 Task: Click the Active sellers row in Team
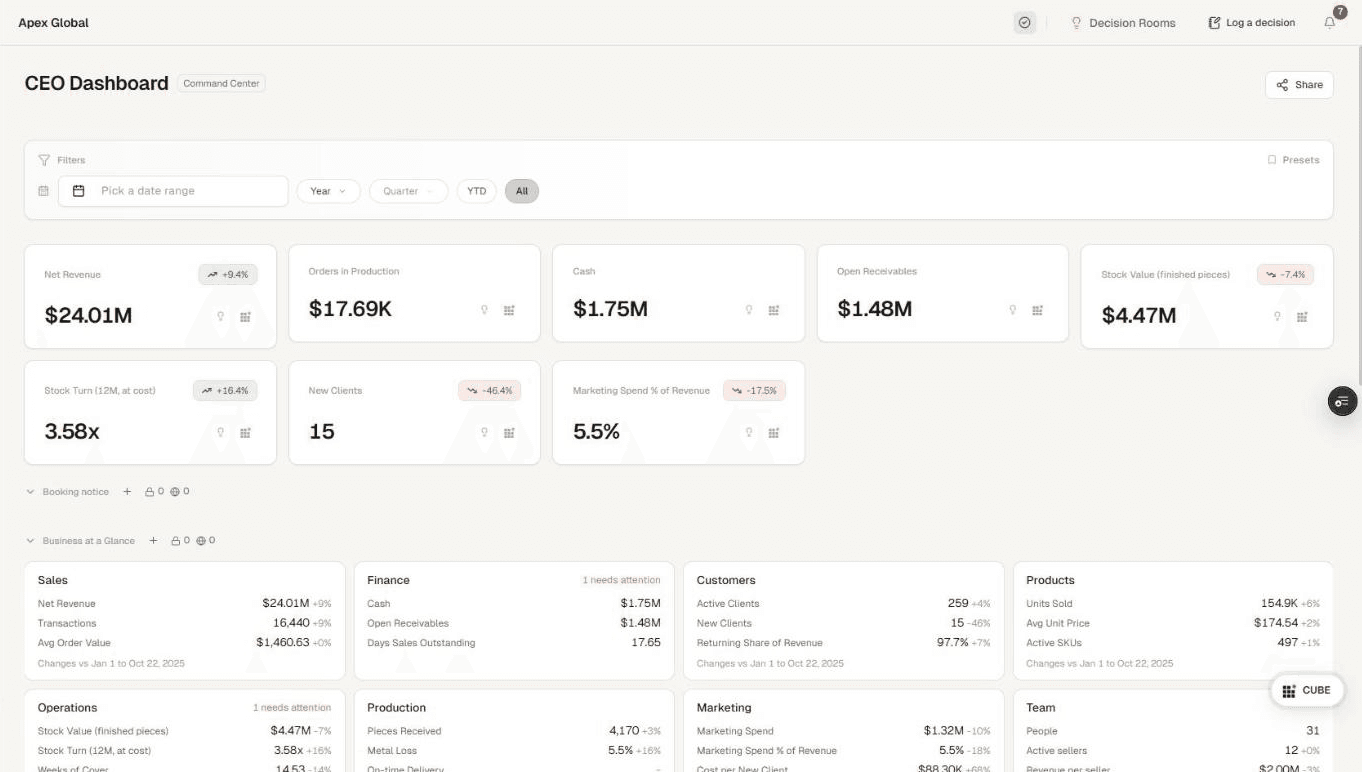click(1173, 751)
